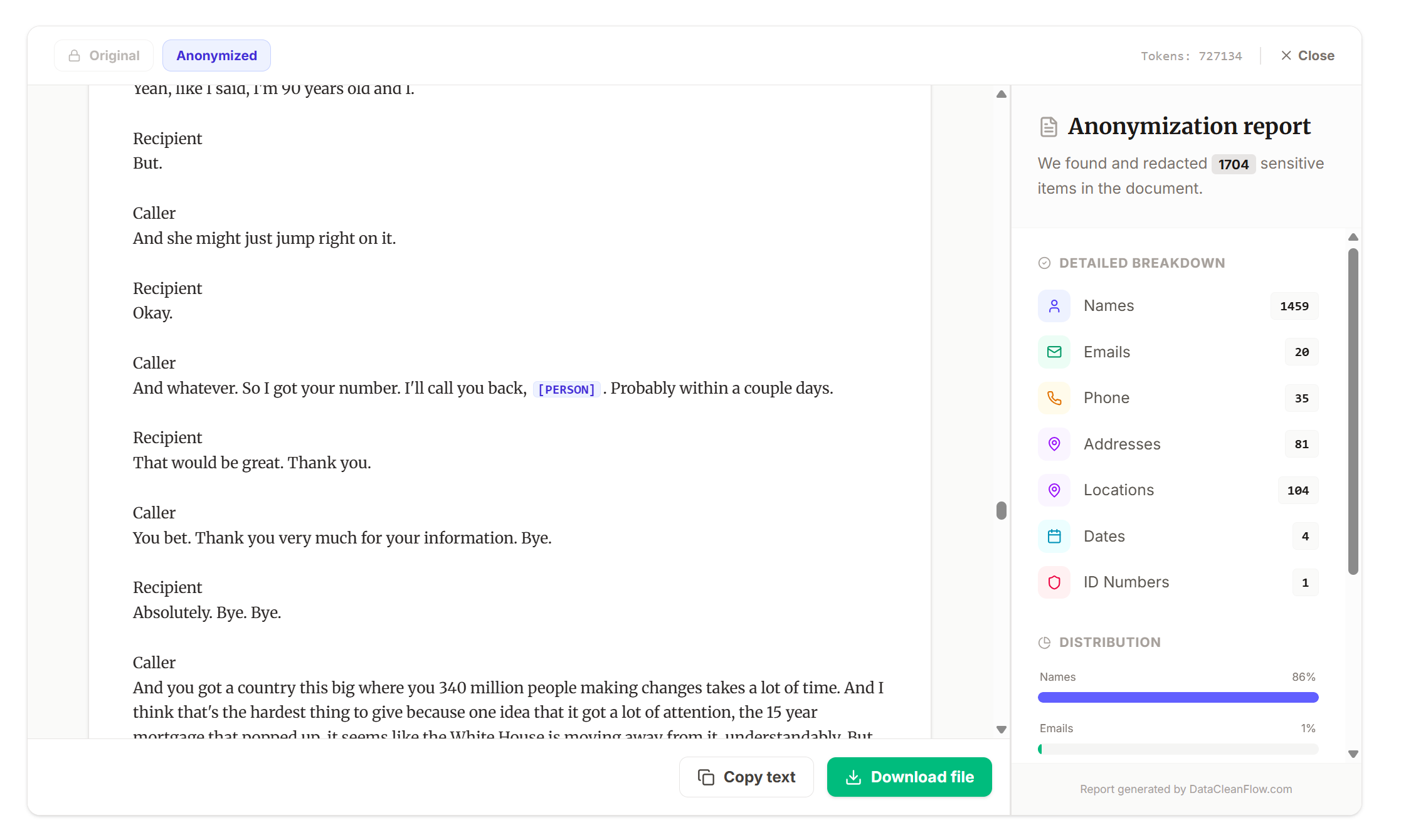Viewport: 1401px width, 840px height.
Task: Select the Anonymized view toggle
Action: [x=216, y=55]
